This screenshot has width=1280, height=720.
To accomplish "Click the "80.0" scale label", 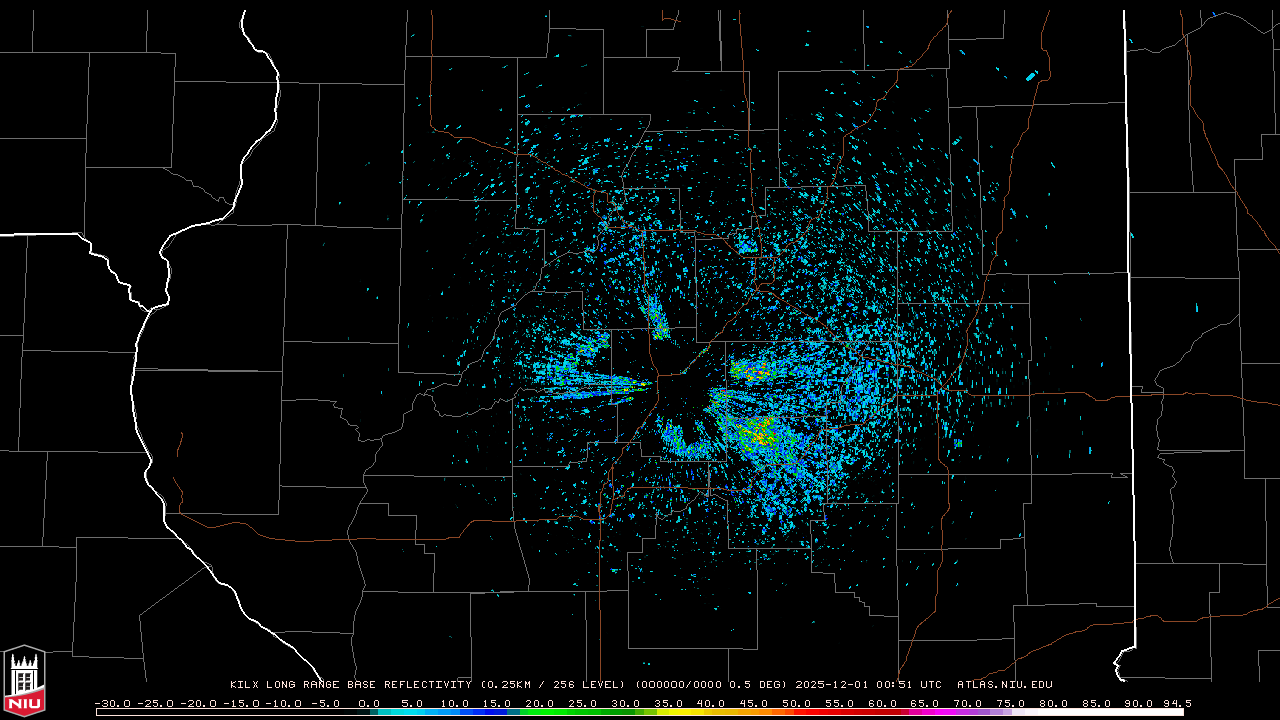I will (1053, 703).
